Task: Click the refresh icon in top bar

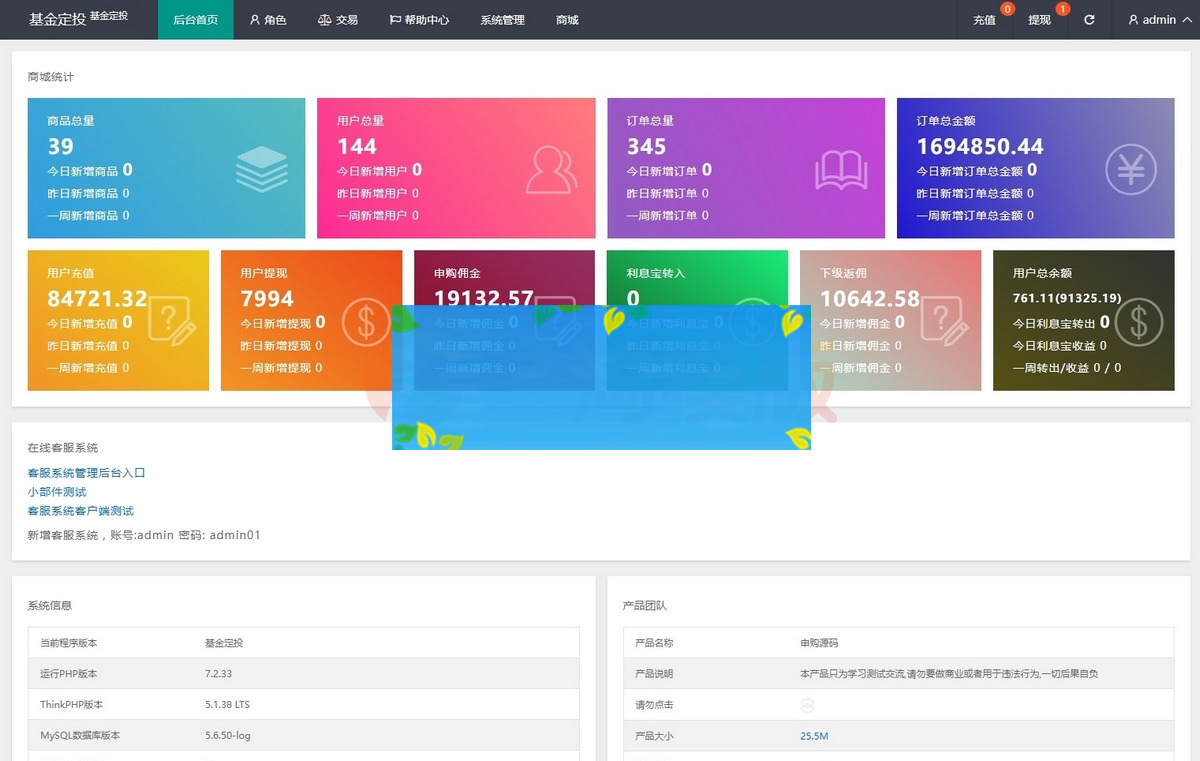Action: 1089,20
